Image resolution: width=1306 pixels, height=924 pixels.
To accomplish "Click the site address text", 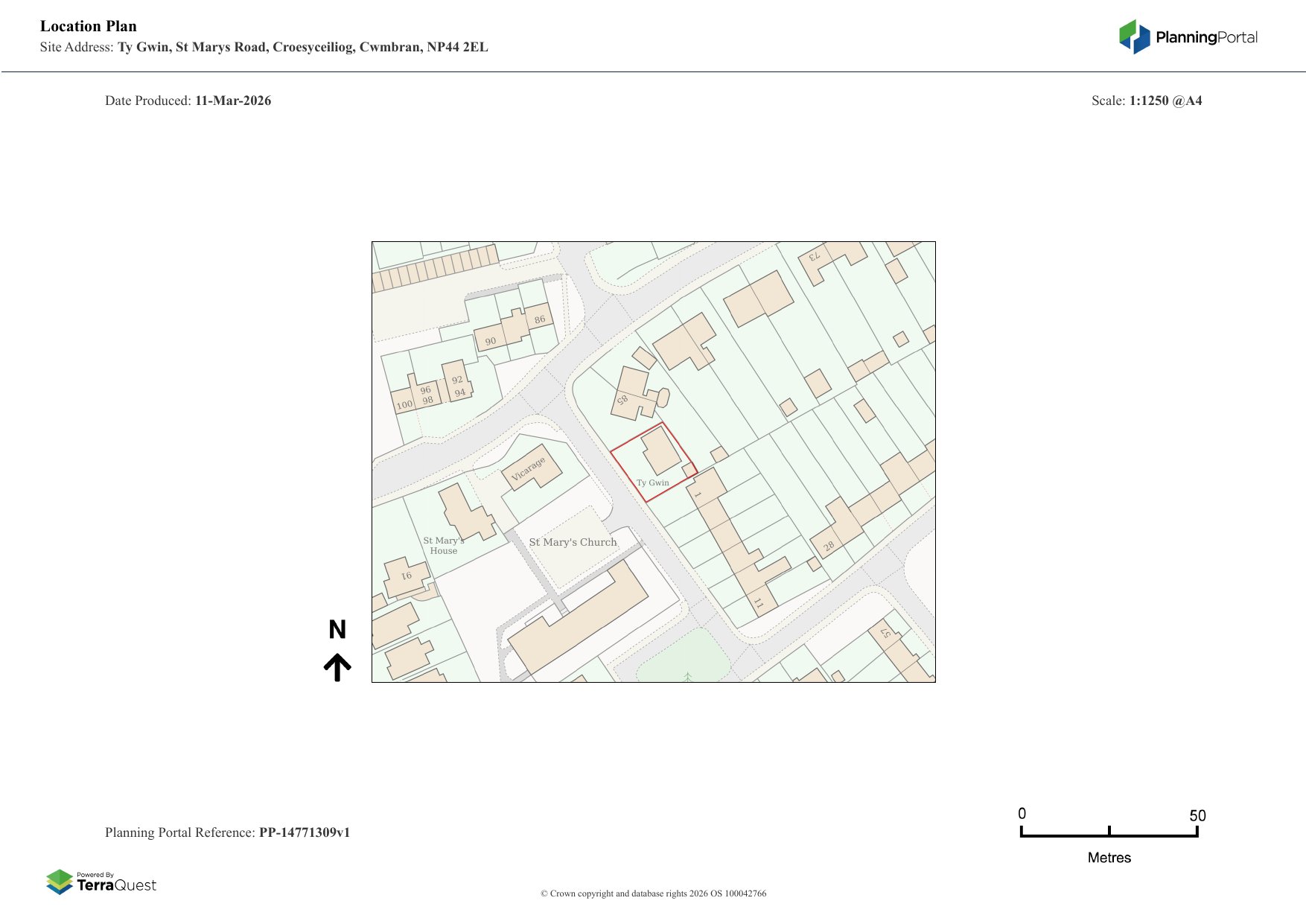I will point(302,47).
